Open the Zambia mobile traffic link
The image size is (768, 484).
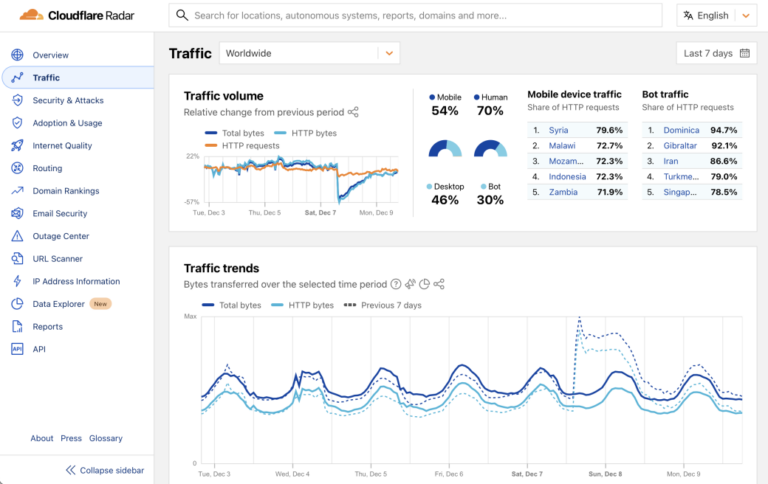563,192
